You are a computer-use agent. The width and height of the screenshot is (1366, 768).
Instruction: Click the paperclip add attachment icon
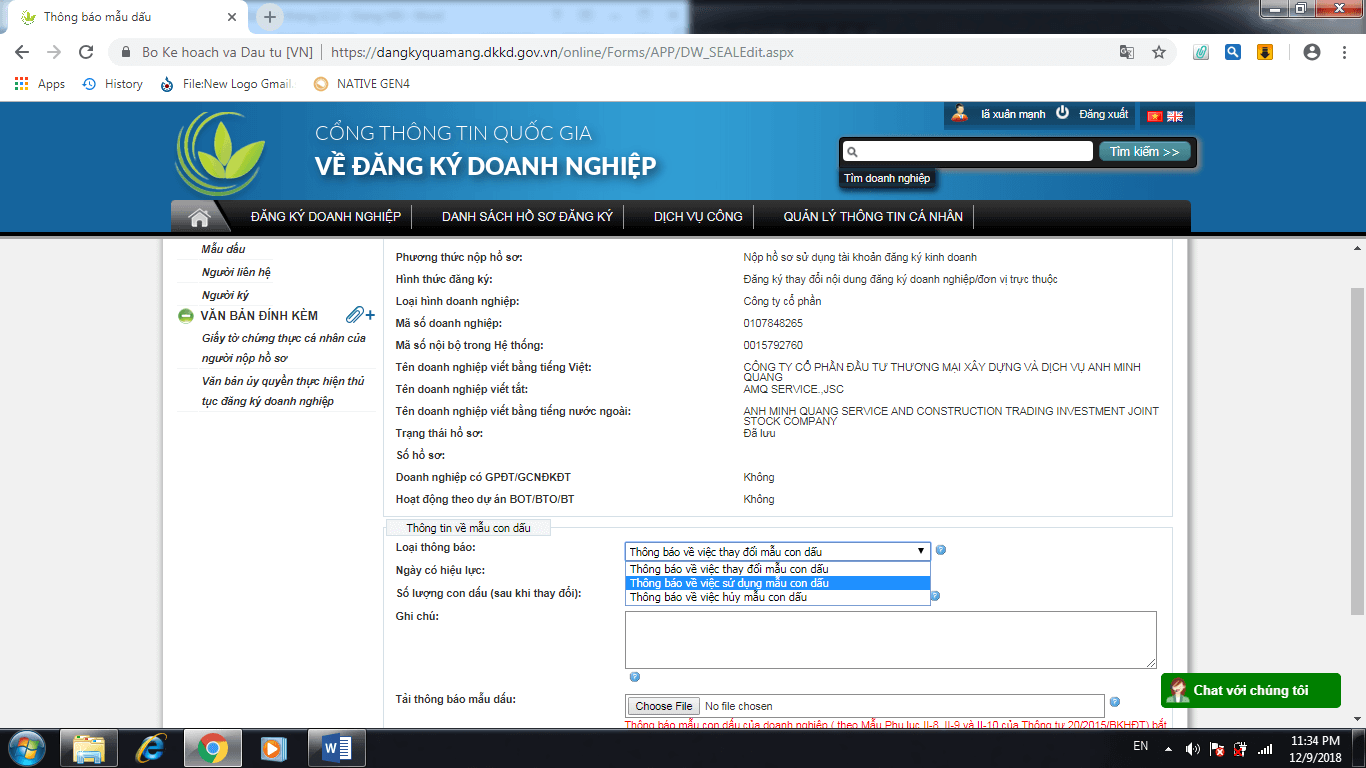[x=360, y=316]
